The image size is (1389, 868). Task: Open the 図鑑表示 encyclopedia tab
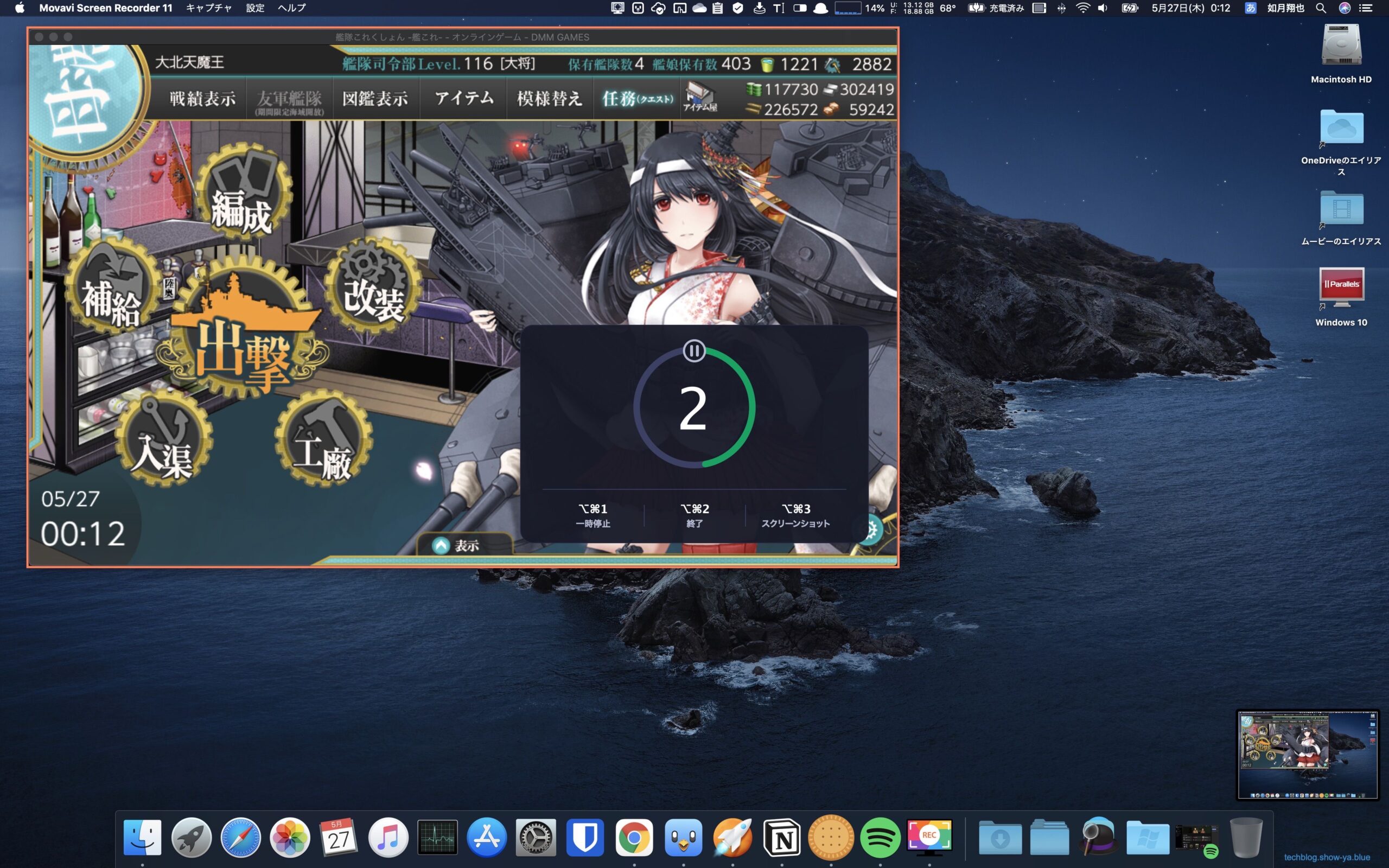point(375,99)
